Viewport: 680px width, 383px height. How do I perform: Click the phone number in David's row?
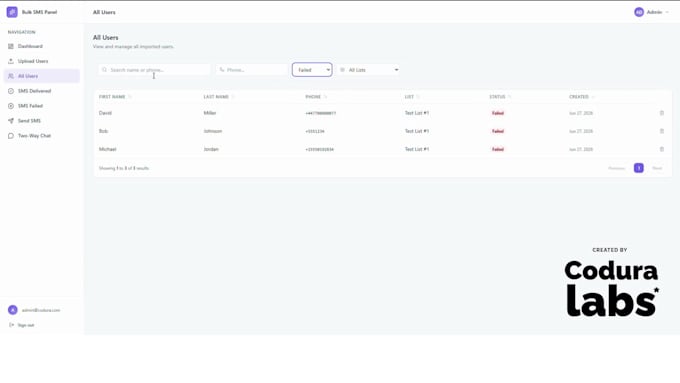coord(320,113)
